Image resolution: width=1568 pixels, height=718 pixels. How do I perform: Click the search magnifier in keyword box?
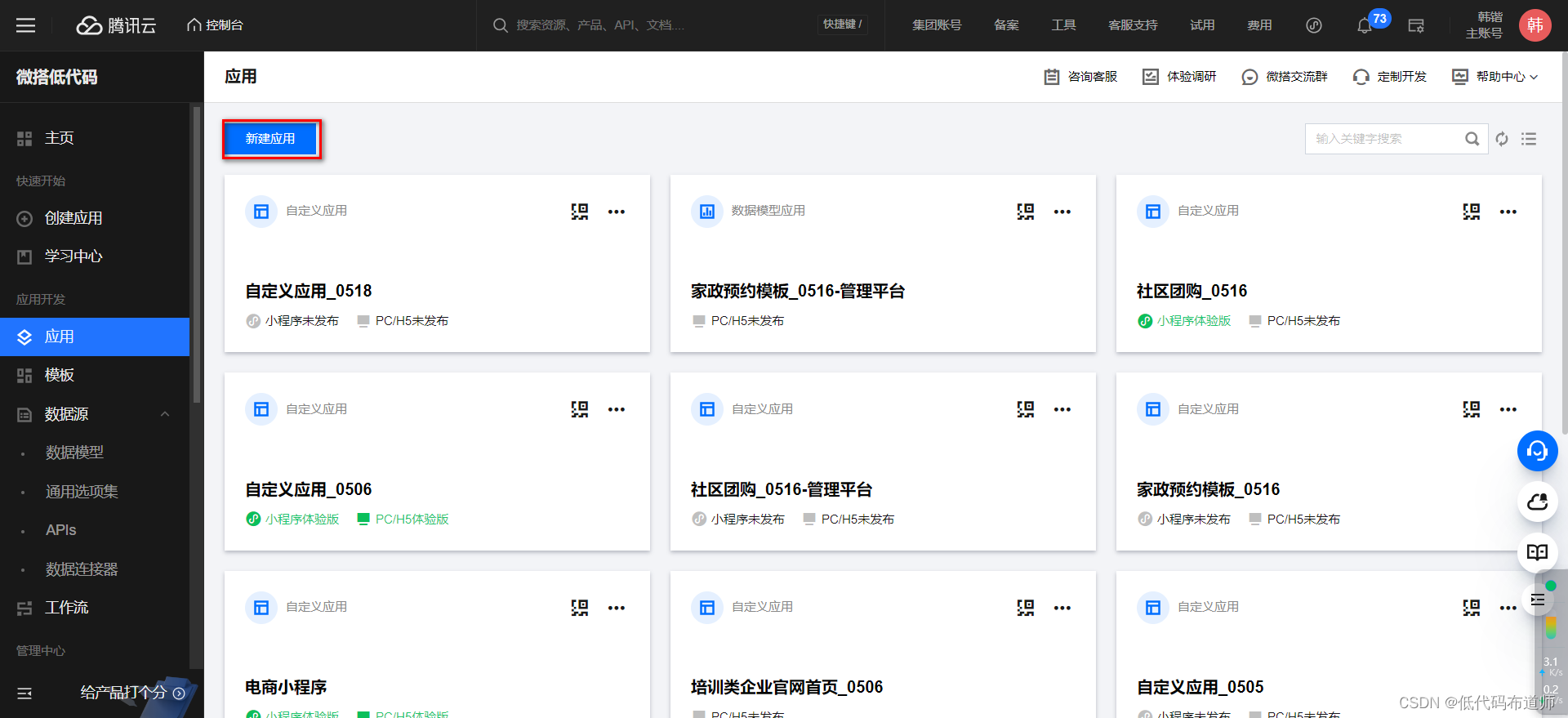[x=1472, y=139]
